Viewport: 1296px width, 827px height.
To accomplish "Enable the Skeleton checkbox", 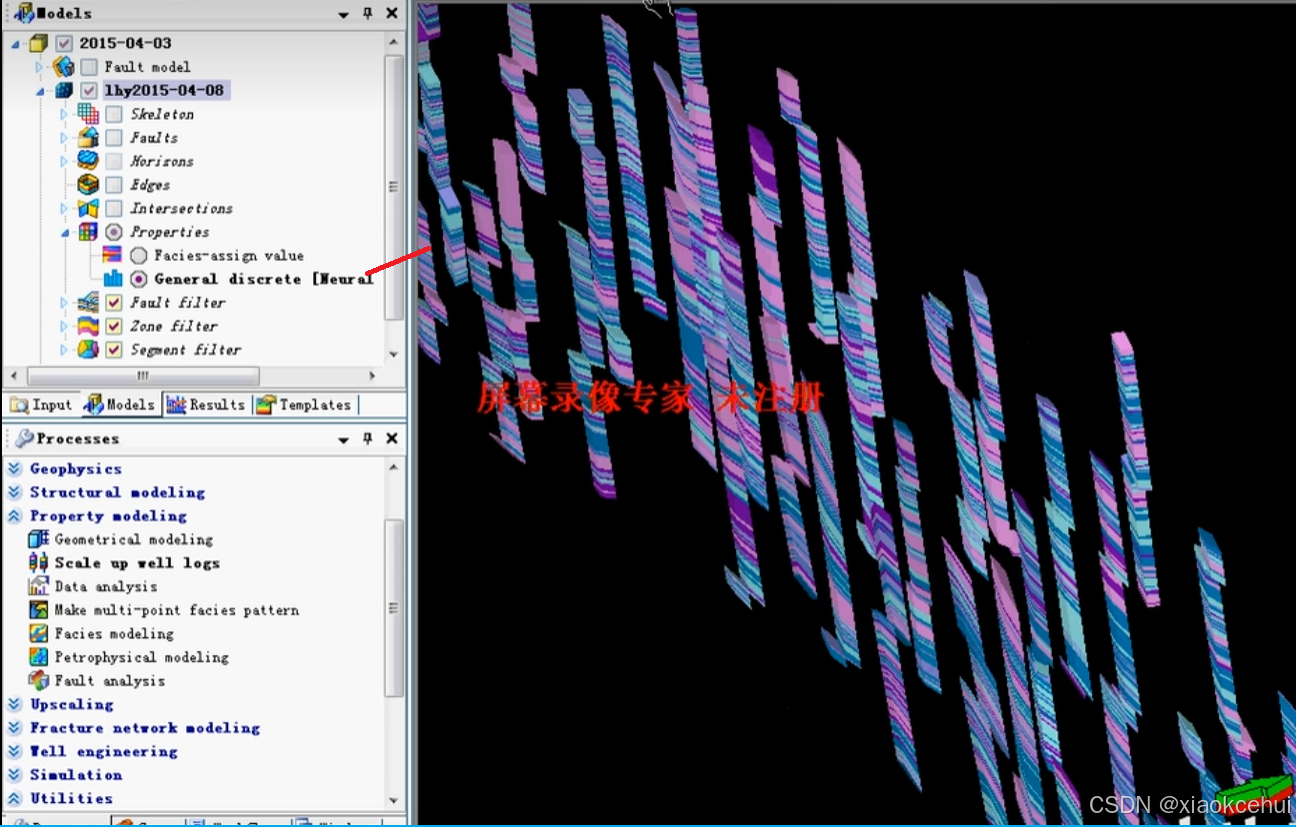I will tap(114, 114).
